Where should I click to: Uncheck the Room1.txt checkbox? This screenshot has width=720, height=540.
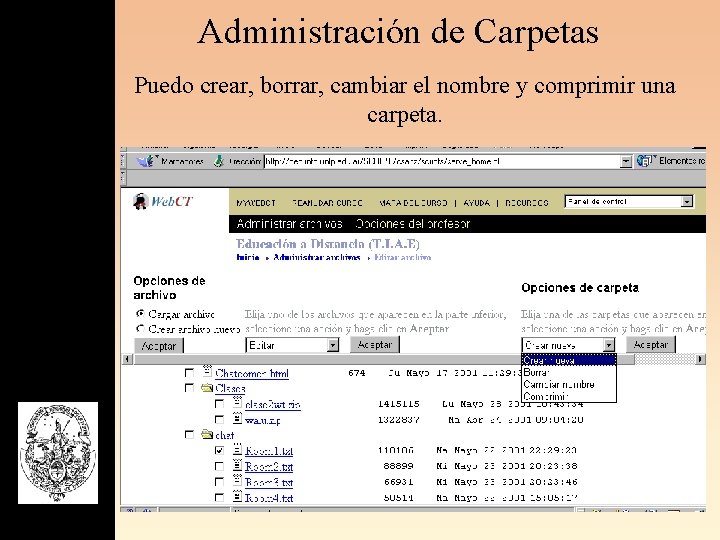(x=219, y=450)
